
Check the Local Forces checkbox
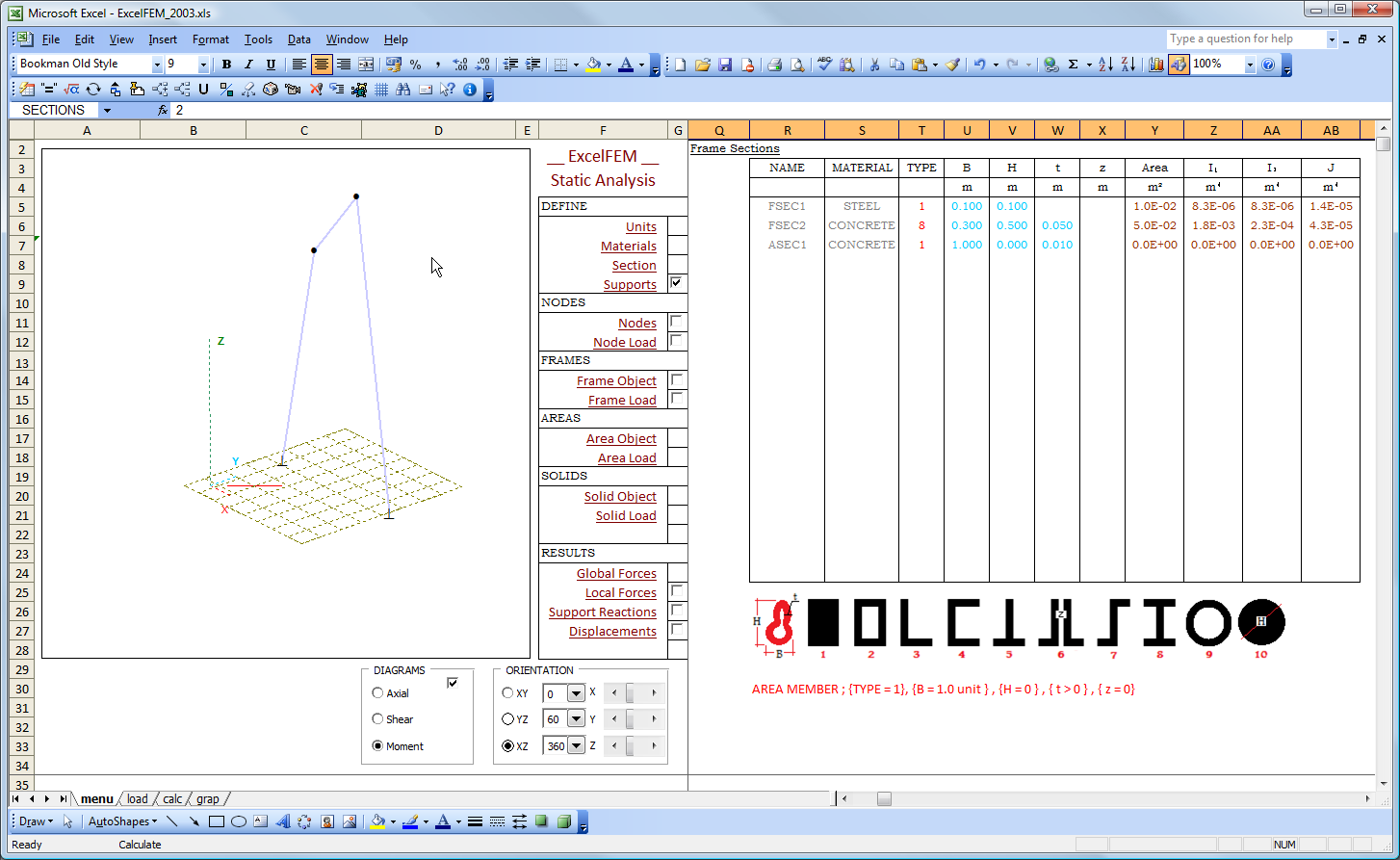point(677,591)
